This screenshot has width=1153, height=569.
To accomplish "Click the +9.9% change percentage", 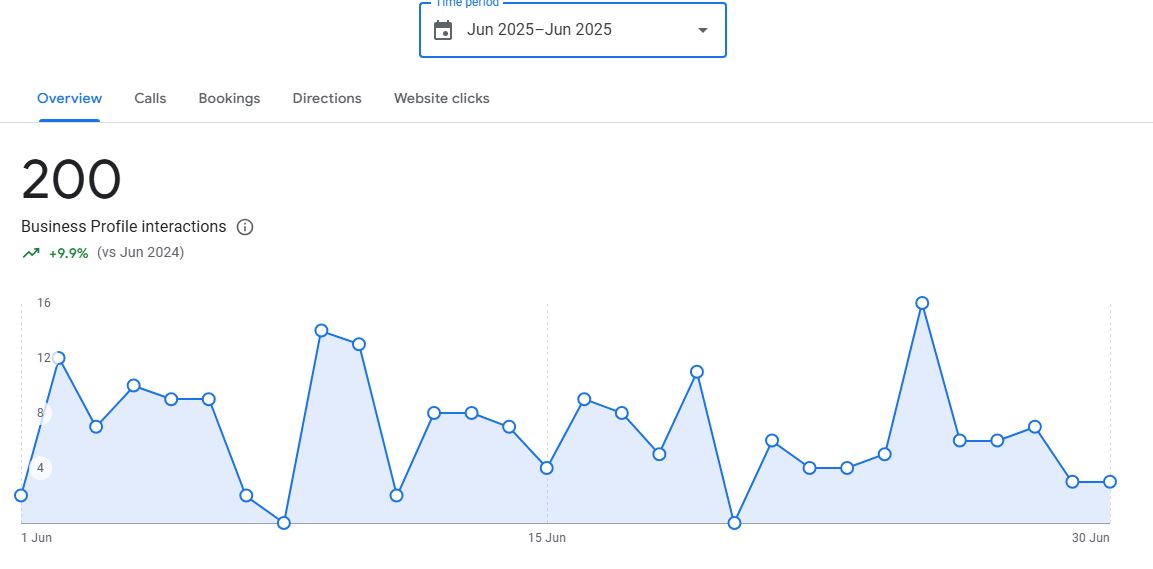I will pos(68,253).
